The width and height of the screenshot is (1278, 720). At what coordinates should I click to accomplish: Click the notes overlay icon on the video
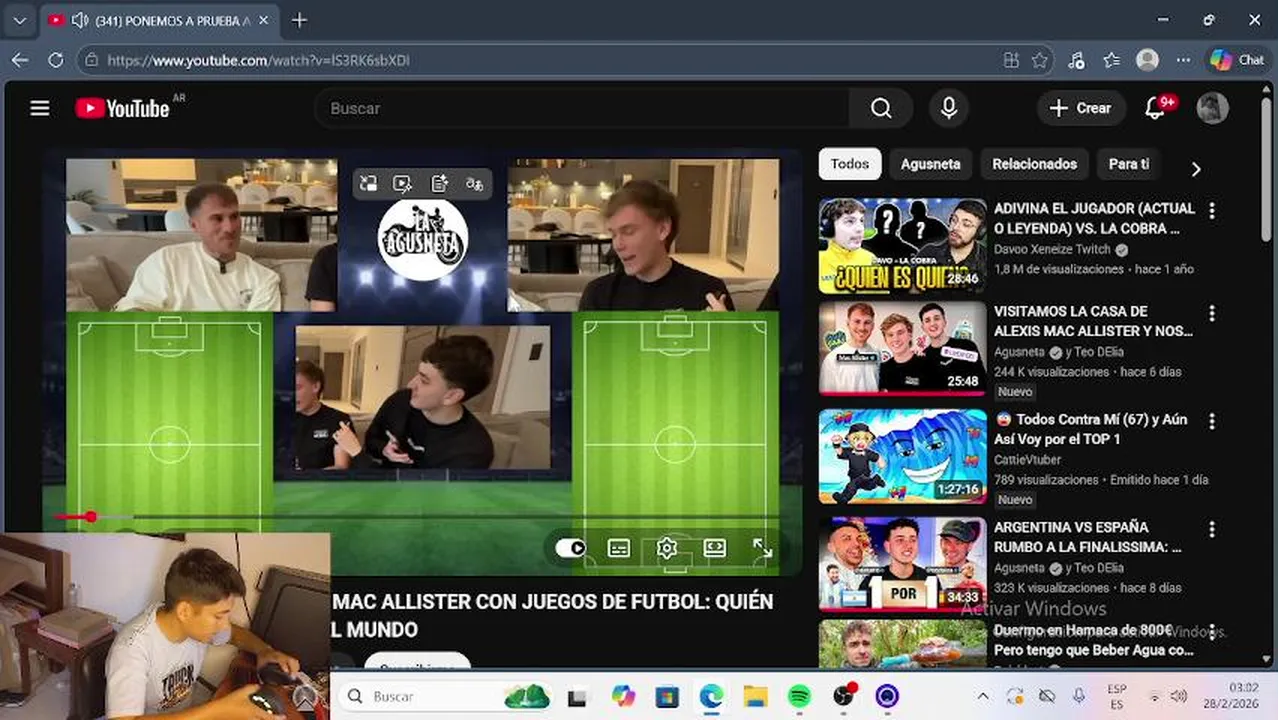(x=439, y=183)
